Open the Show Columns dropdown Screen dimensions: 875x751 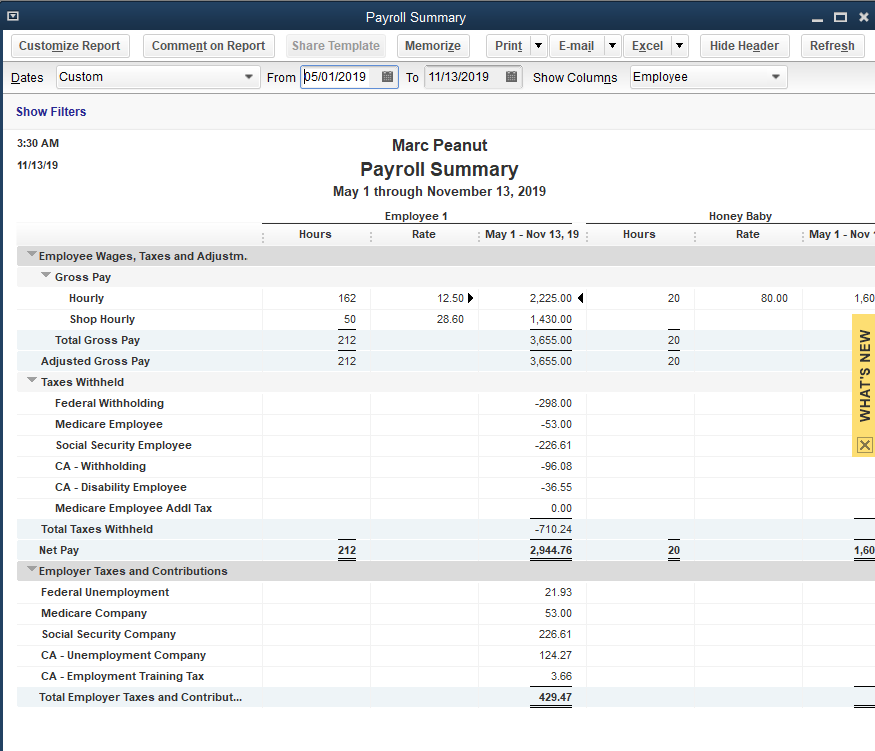(708, 78)
